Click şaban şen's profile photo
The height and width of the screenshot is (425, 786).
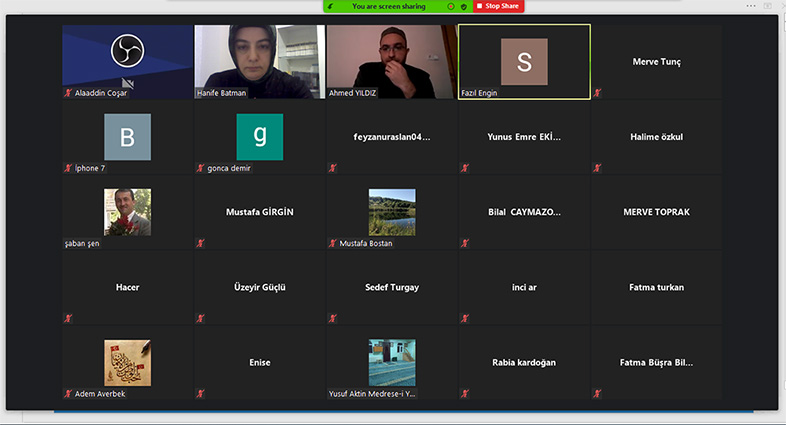127,212
